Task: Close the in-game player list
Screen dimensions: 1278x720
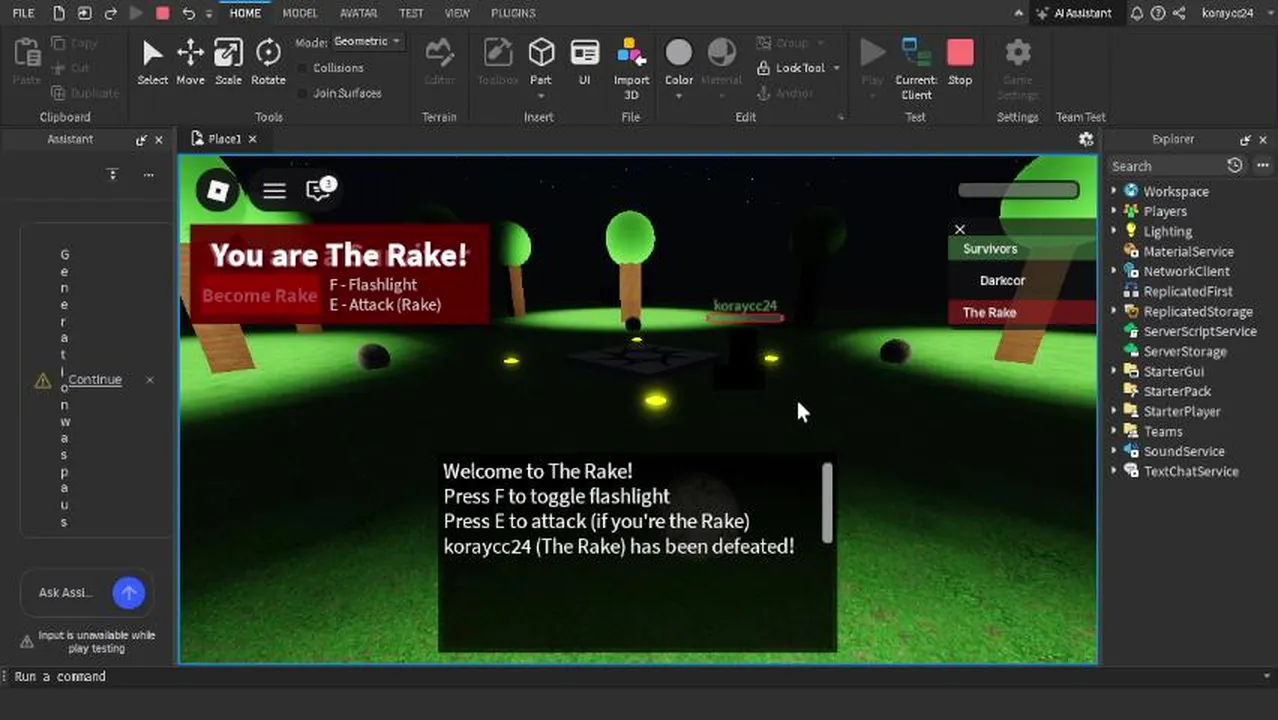Action: tap(960, 229)
